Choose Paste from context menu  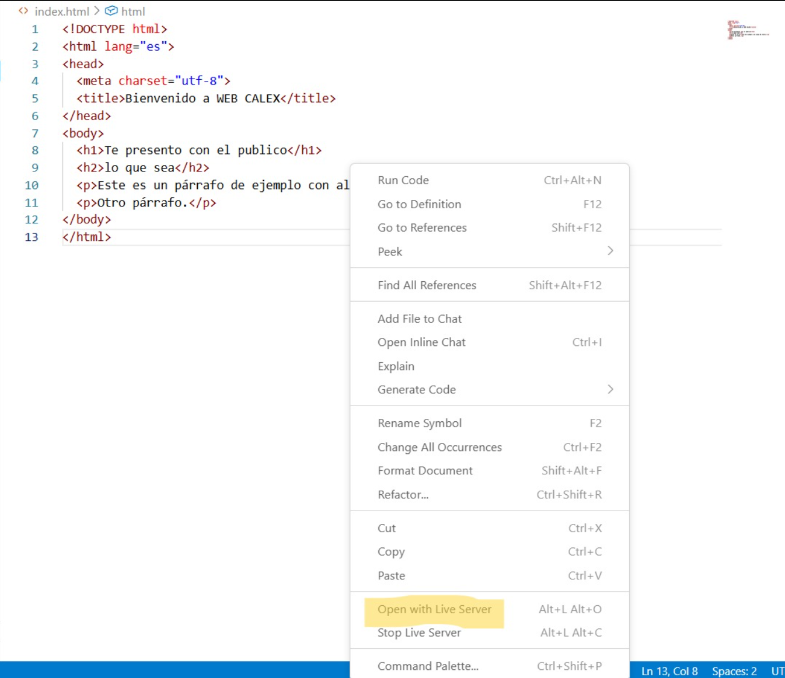[x=490, y=576]
